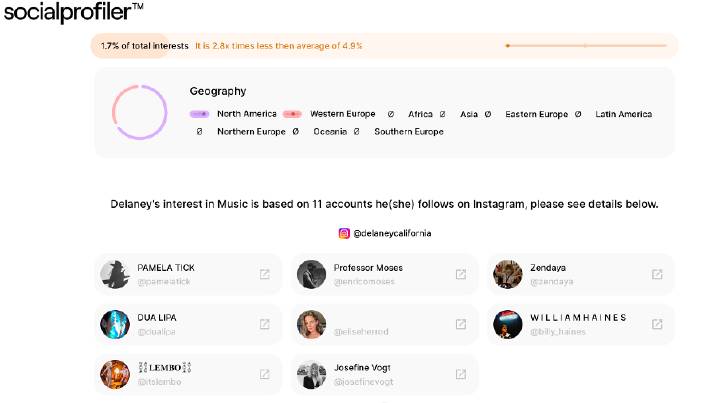Open external link for WILLIAM HAINES
This screenshot has width=720, height=403.
point(657,324)
